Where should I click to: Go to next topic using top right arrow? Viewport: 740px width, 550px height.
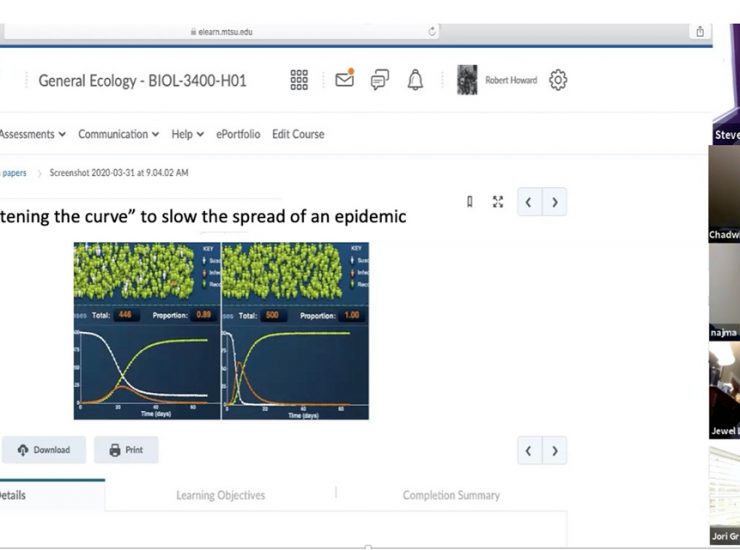(x=554, y=202)
